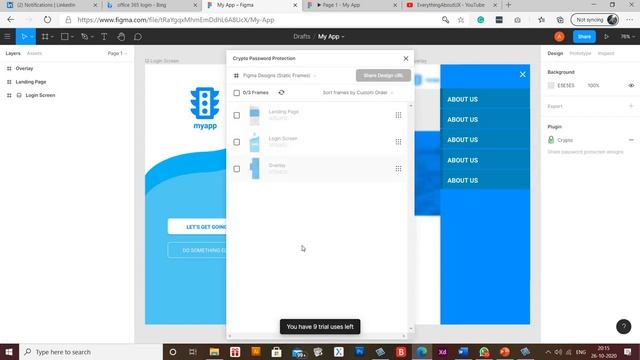This screenshot has width=640, height=360.
Task: Click drag handle for Login Screen row
Action: click(x=398, y=142)
